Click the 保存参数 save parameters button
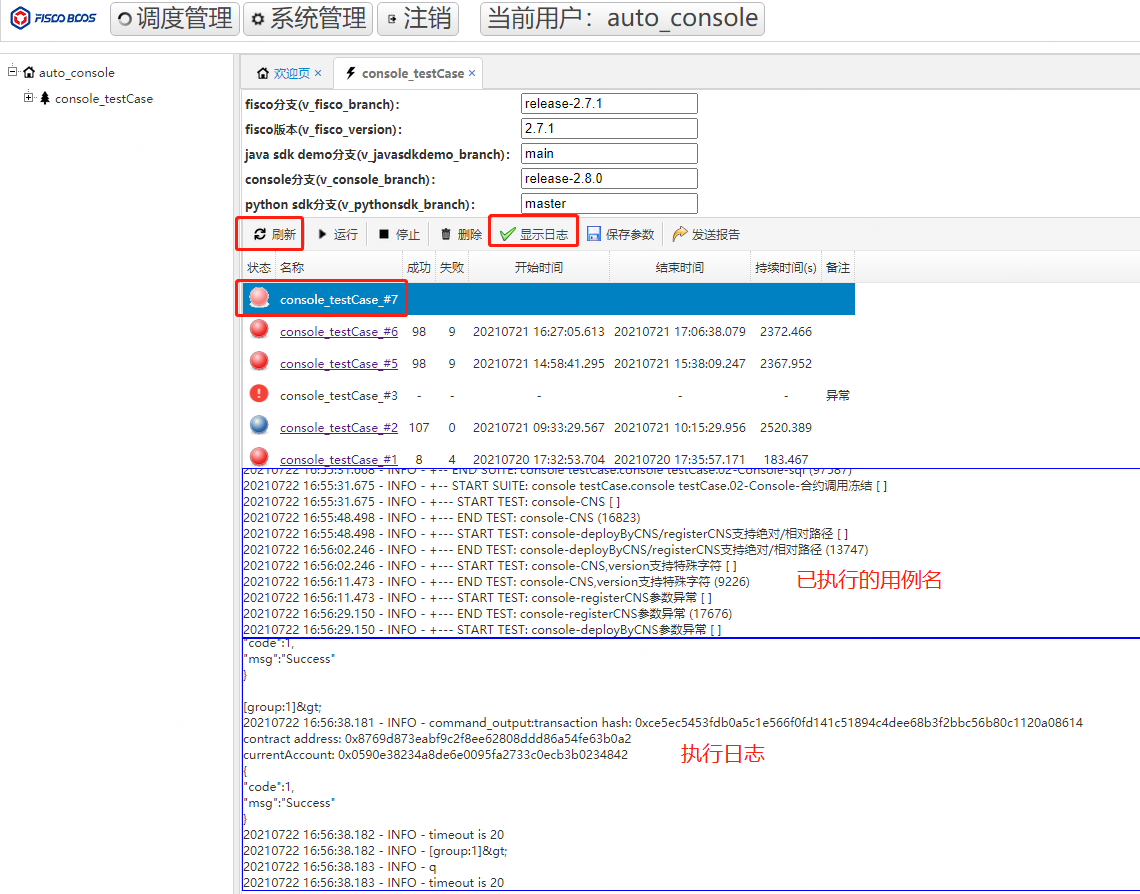1140x894 pixels. pos(620,234)
